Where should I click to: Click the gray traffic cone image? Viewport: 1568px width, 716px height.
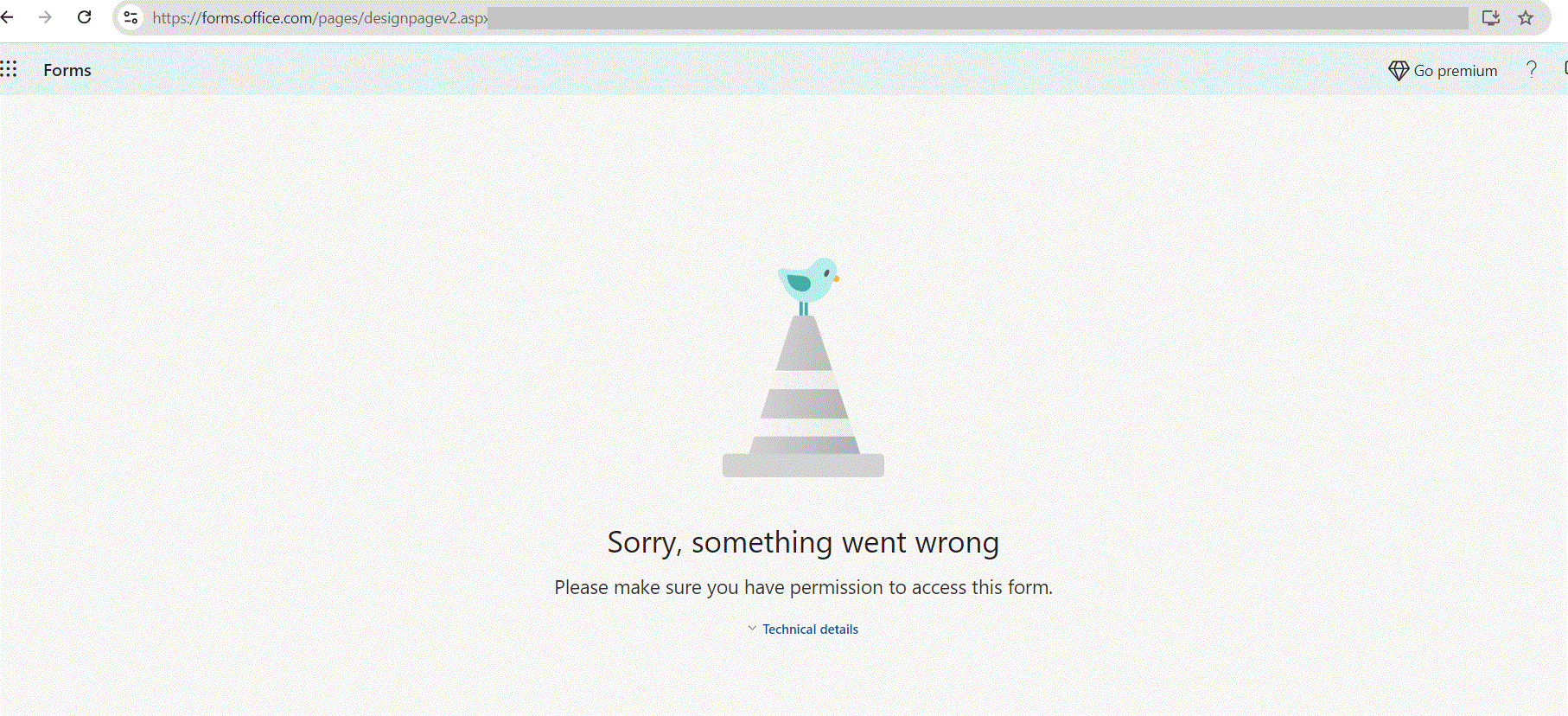(x=803, y=396)
